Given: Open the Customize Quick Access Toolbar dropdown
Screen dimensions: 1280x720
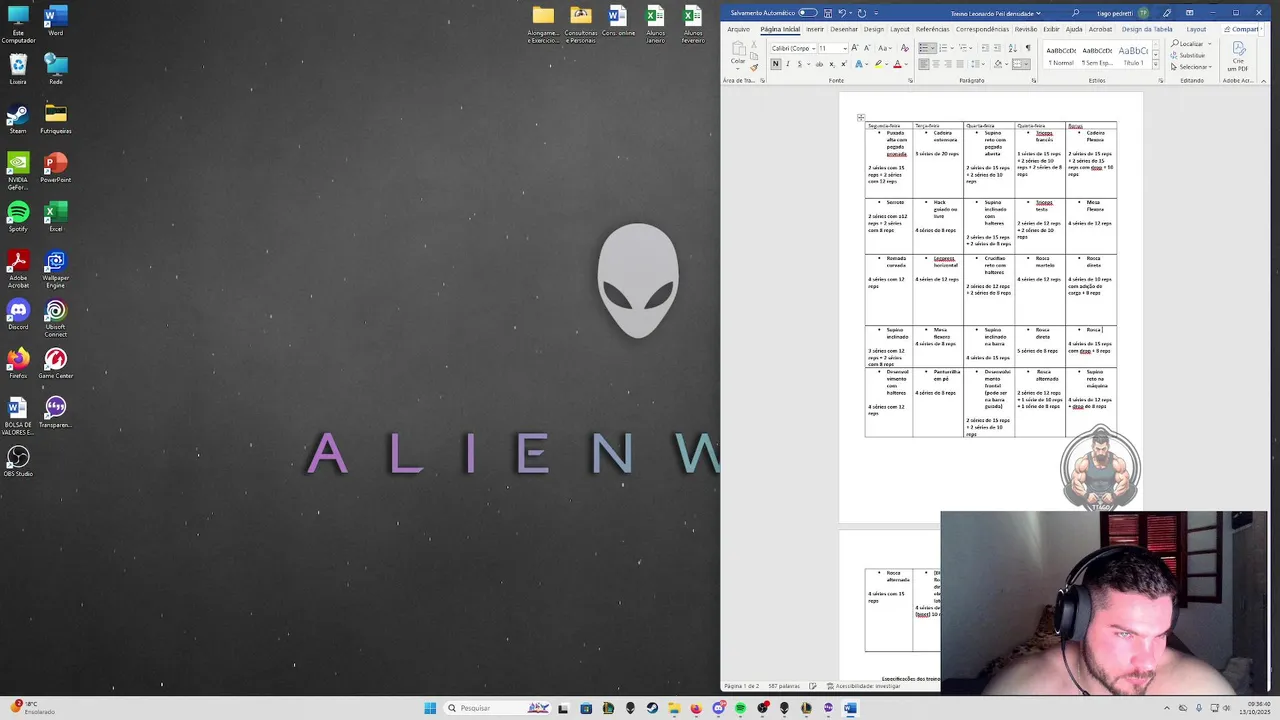Looking at the screenshot, I should [876, 13].
